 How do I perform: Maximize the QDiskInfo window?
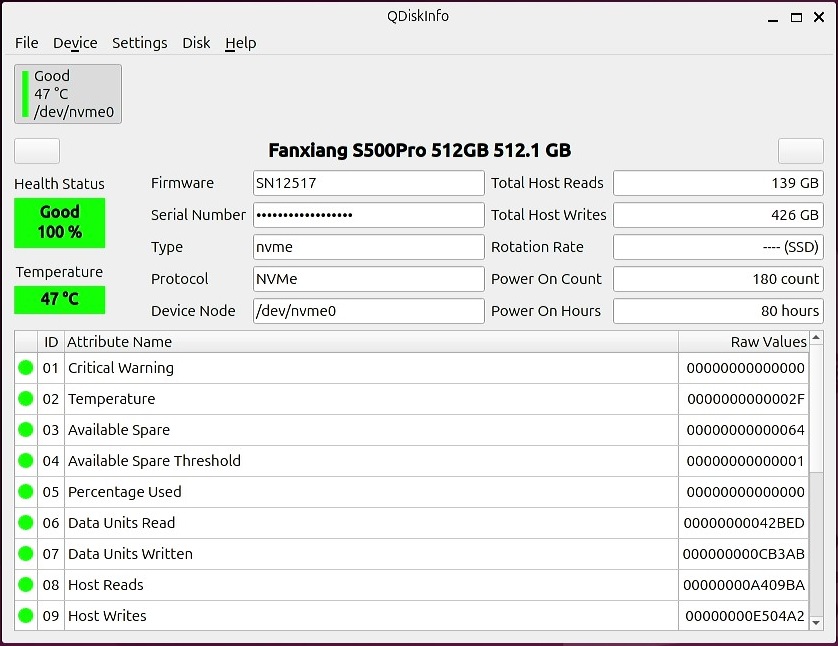(796, 18)
